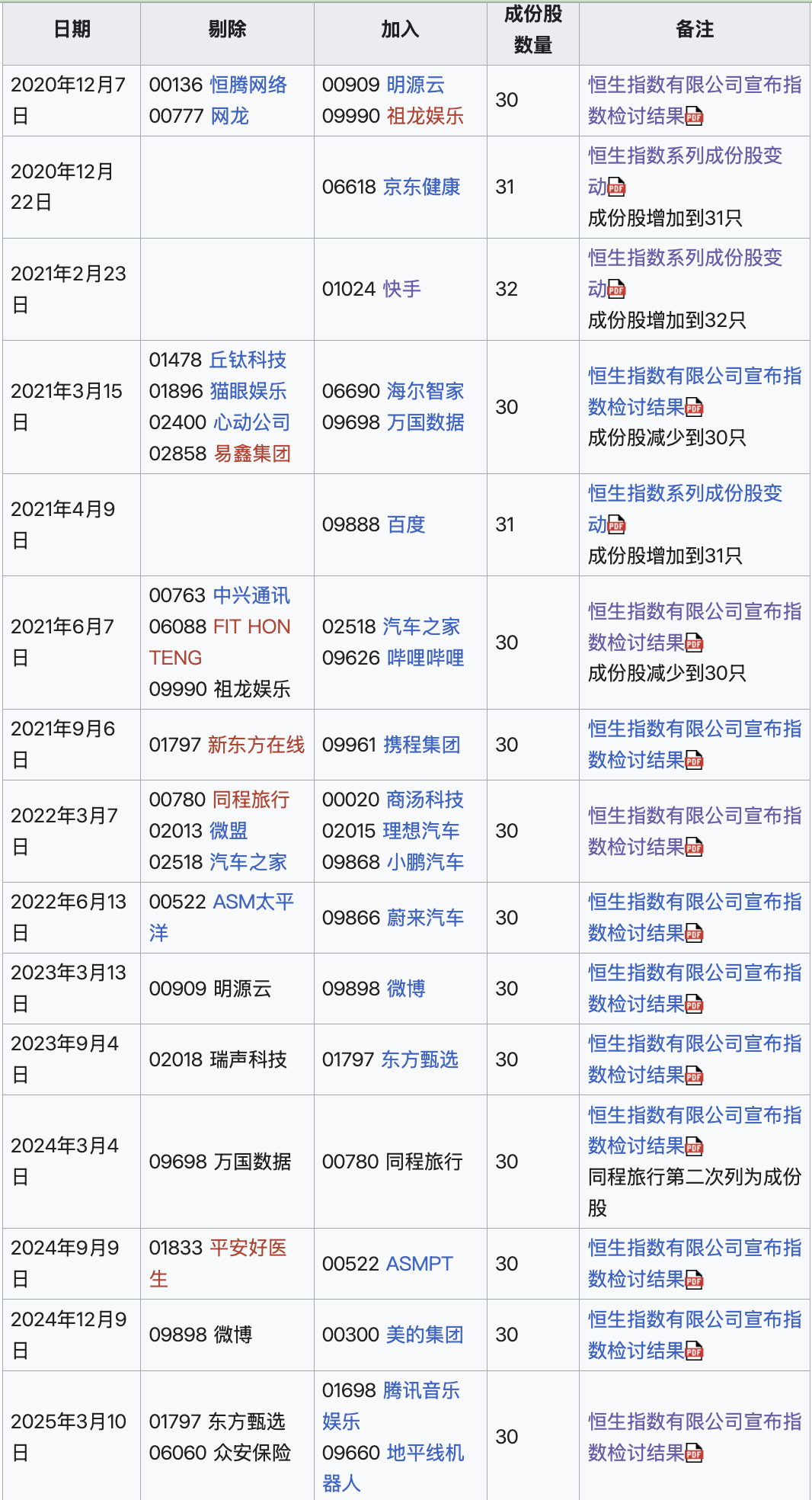The image size is (812, 1500).
Task: Click PDF icon in the 2021年4月9日 row
Action: pyautogui.click(x=616, y=525)
